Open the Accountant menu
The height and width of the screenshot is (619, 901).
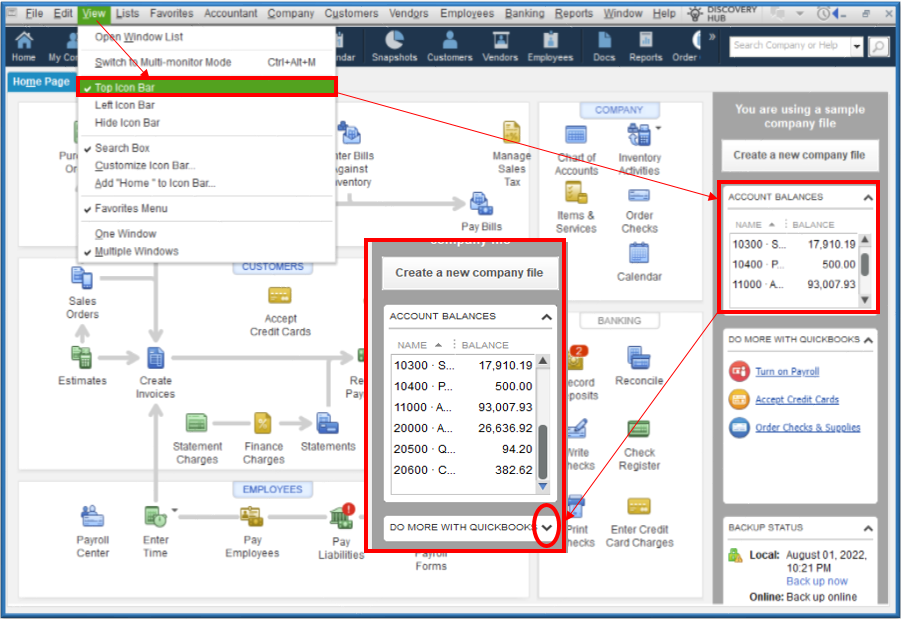pyautogui.click(x=230, y=13)
